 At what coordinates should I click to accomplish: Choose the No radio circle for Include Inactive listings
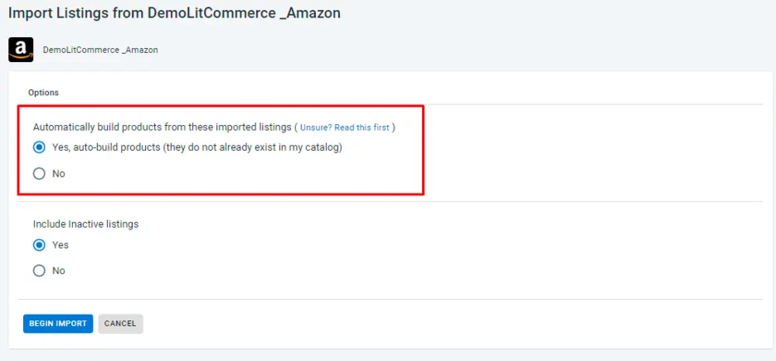coord(39,271)
